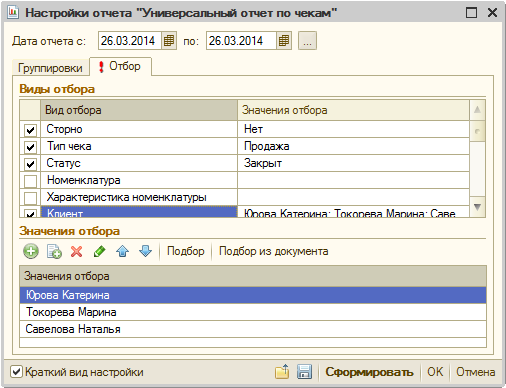Viewport: 506px width, 388px height.
Task: Click the filter list scrollbar down arrow
Action: [x=477, y=207]
